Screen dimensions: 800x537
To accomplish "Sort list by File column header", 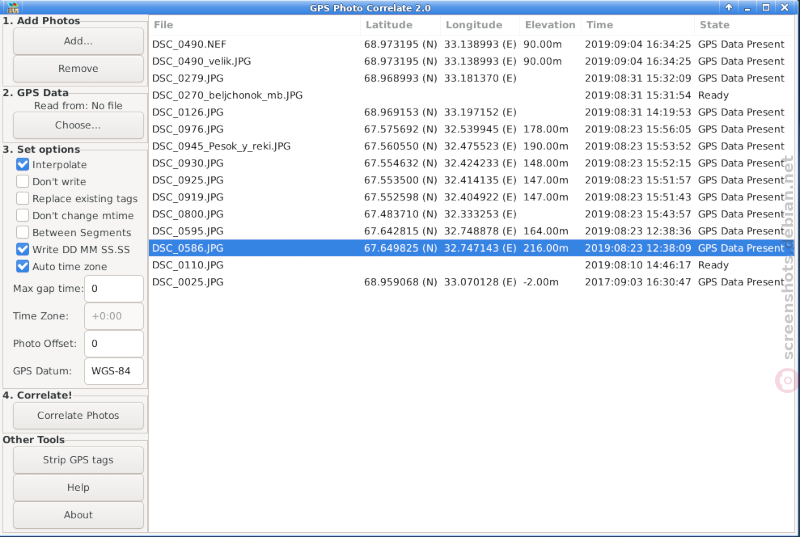I will (x=255, y=24).
